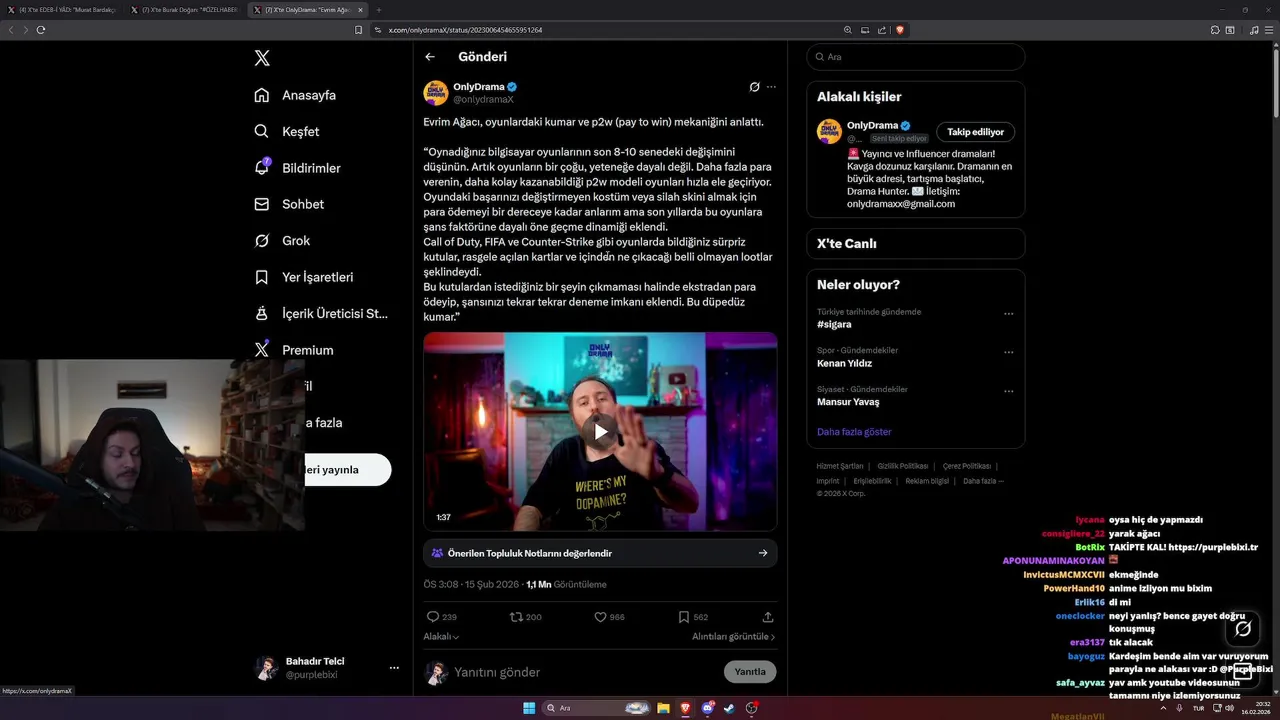
Task: Switch to the Burak Doğan browser tab
Action: point(188,9)
